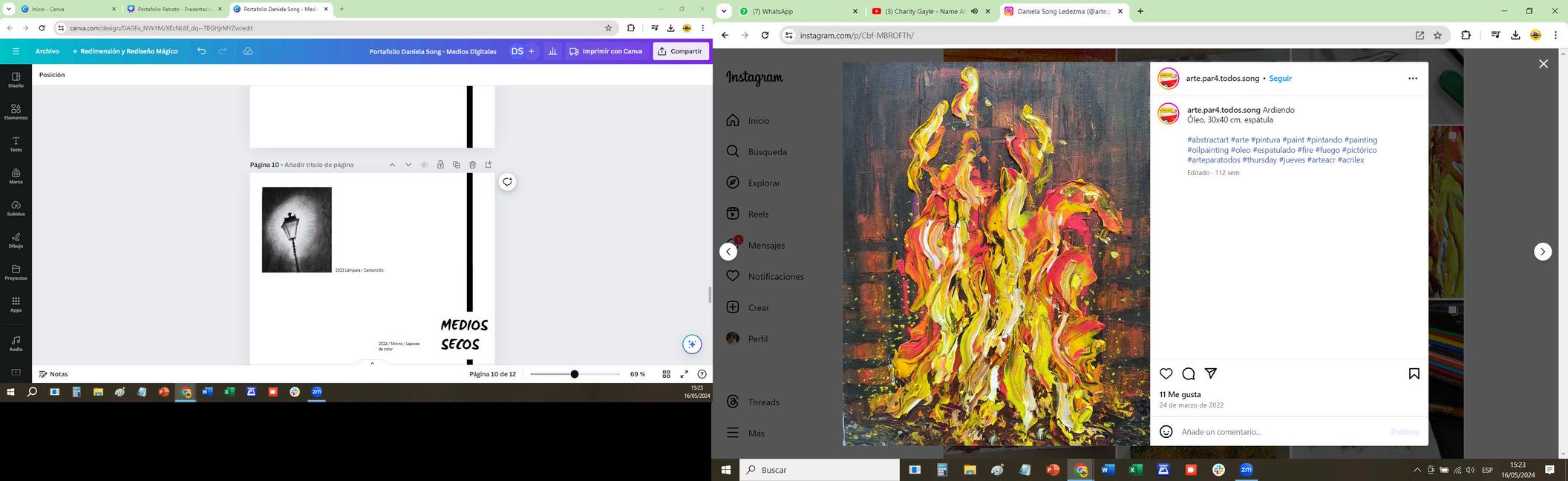Image resolution: width=1568 pixels, height=481 pixels.
Task: Hide page 10 with eye icon
Action: pyautogui.click(x=425, y=165)
